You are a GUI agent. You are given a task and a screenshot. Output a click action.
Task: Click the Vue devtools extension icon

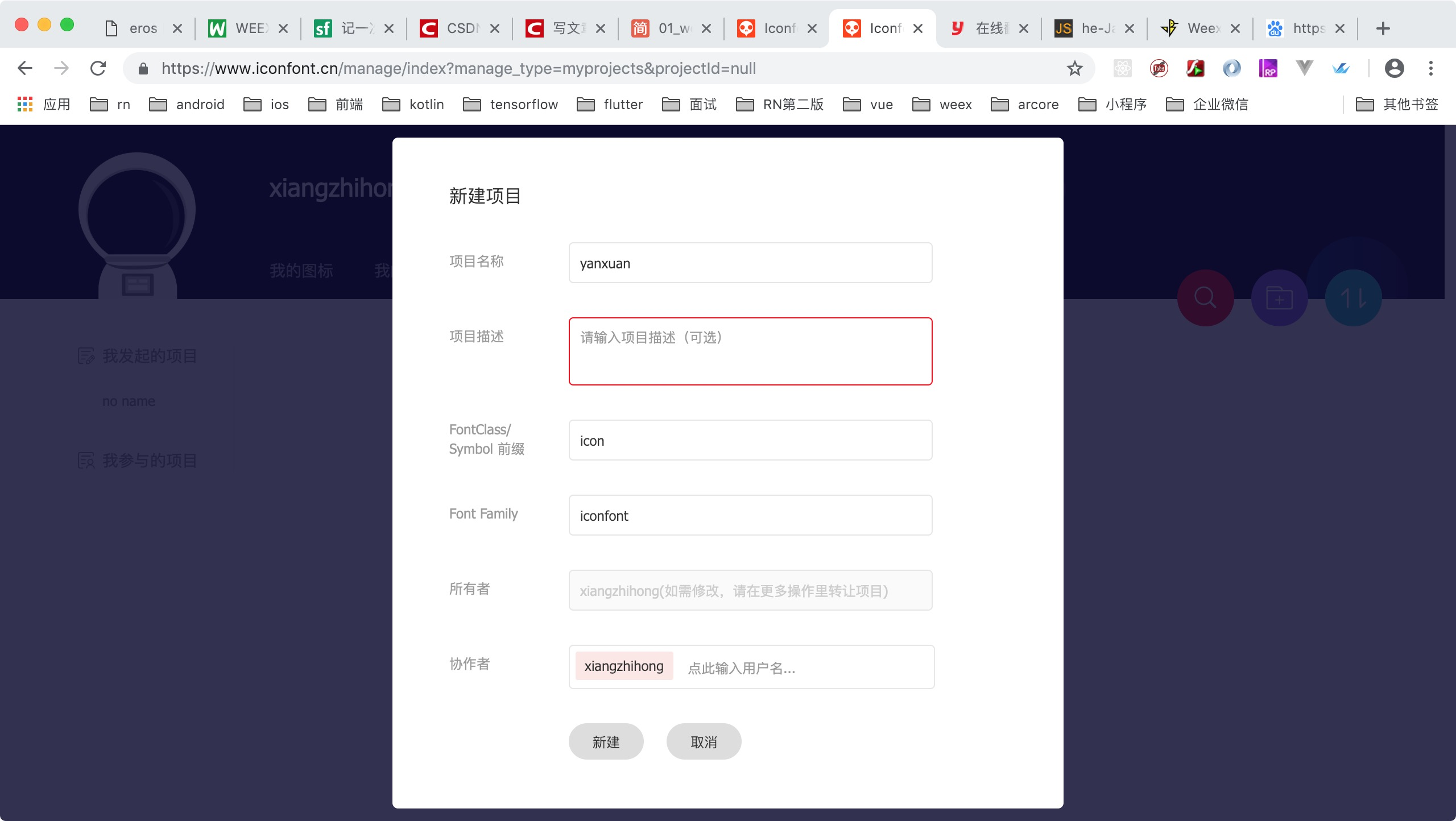pos(1305,68)
